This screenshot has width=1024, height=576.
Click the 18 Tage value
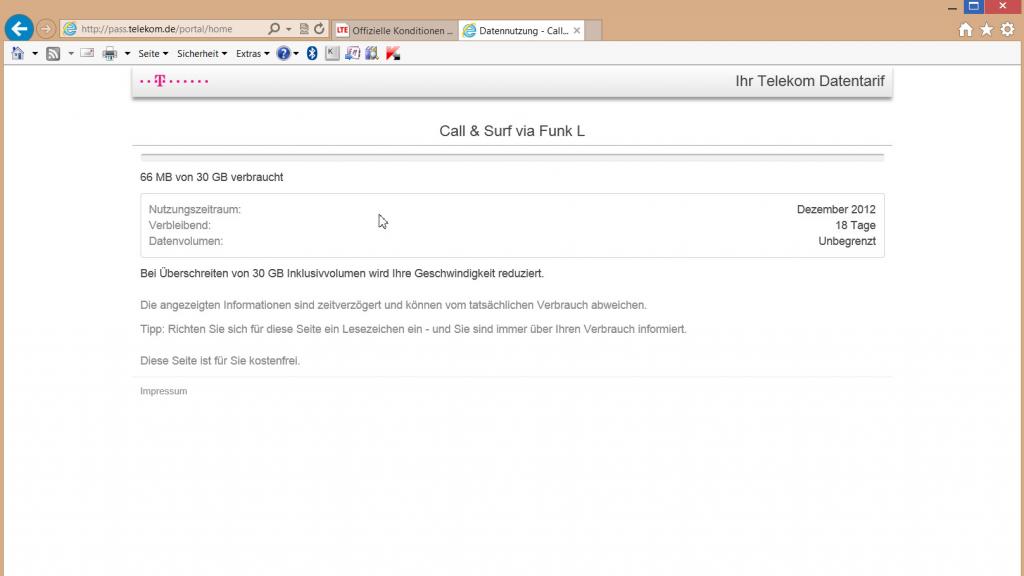(856, 225)
